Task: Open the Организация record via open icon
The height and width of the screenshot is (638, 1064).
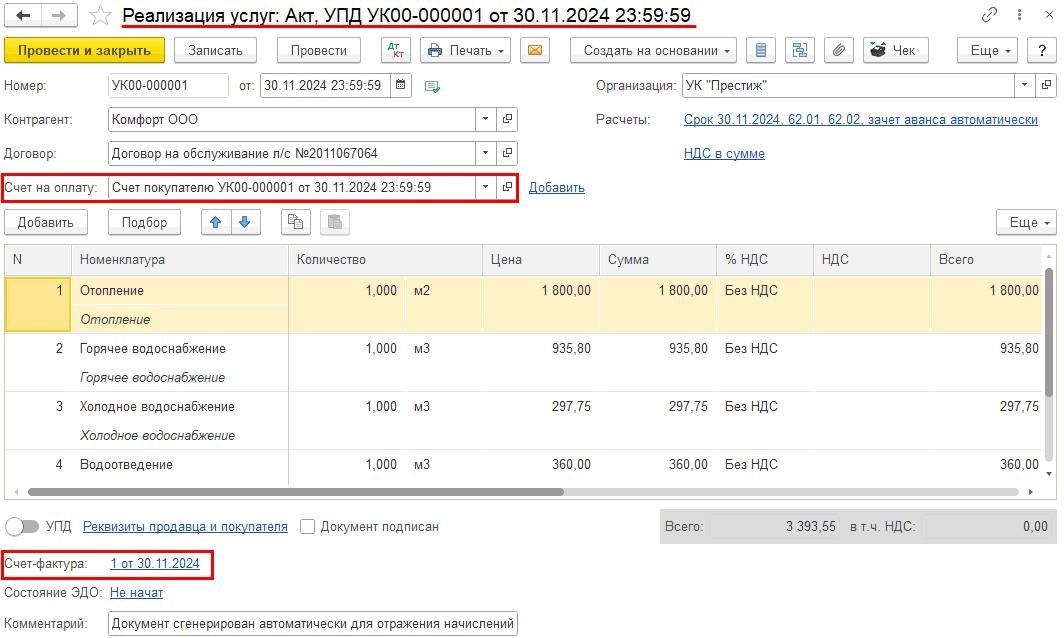Action: [1046, 86]
